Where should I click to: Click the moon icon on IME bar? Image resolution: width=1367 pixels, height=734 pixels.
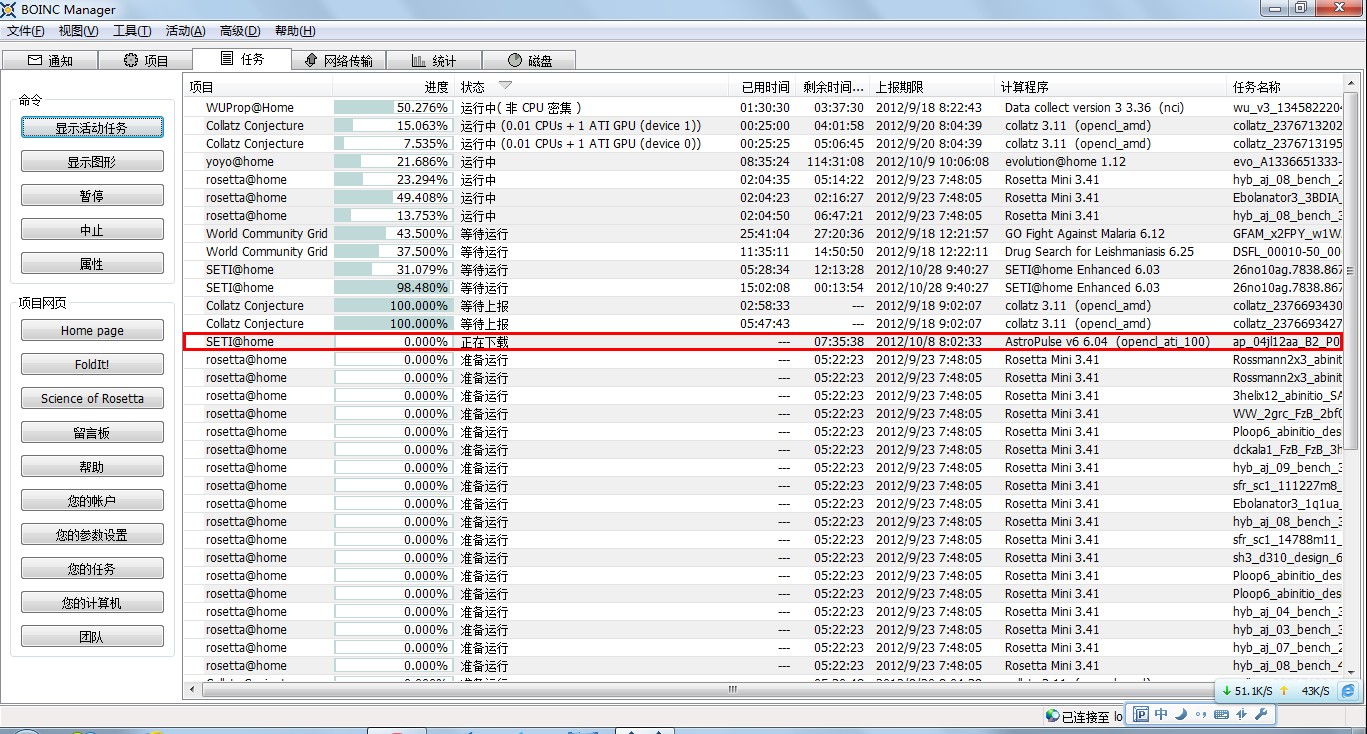(1181, 714)
